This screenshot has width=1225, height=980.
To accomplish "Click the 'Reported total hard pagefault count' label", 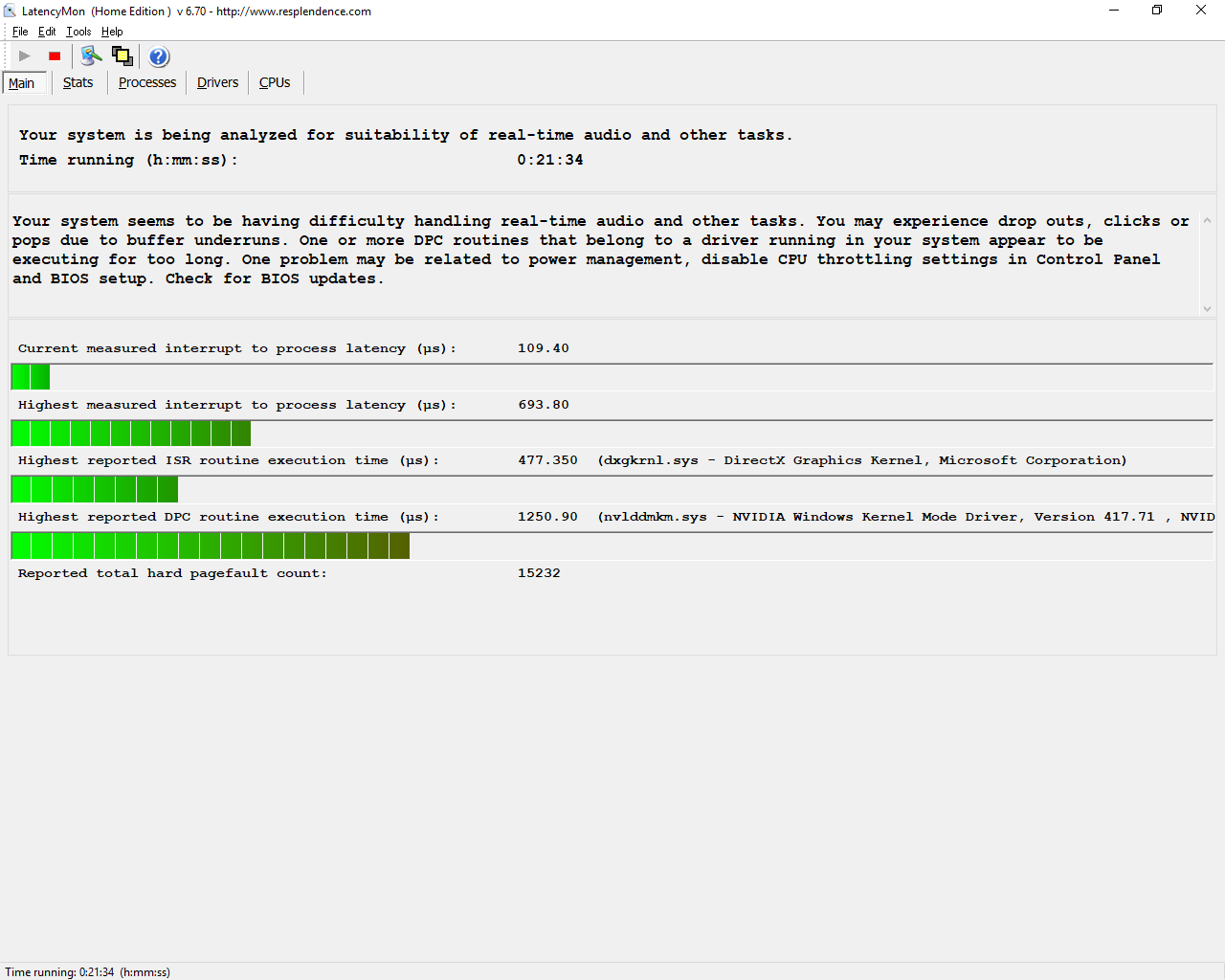I will 172,573.
